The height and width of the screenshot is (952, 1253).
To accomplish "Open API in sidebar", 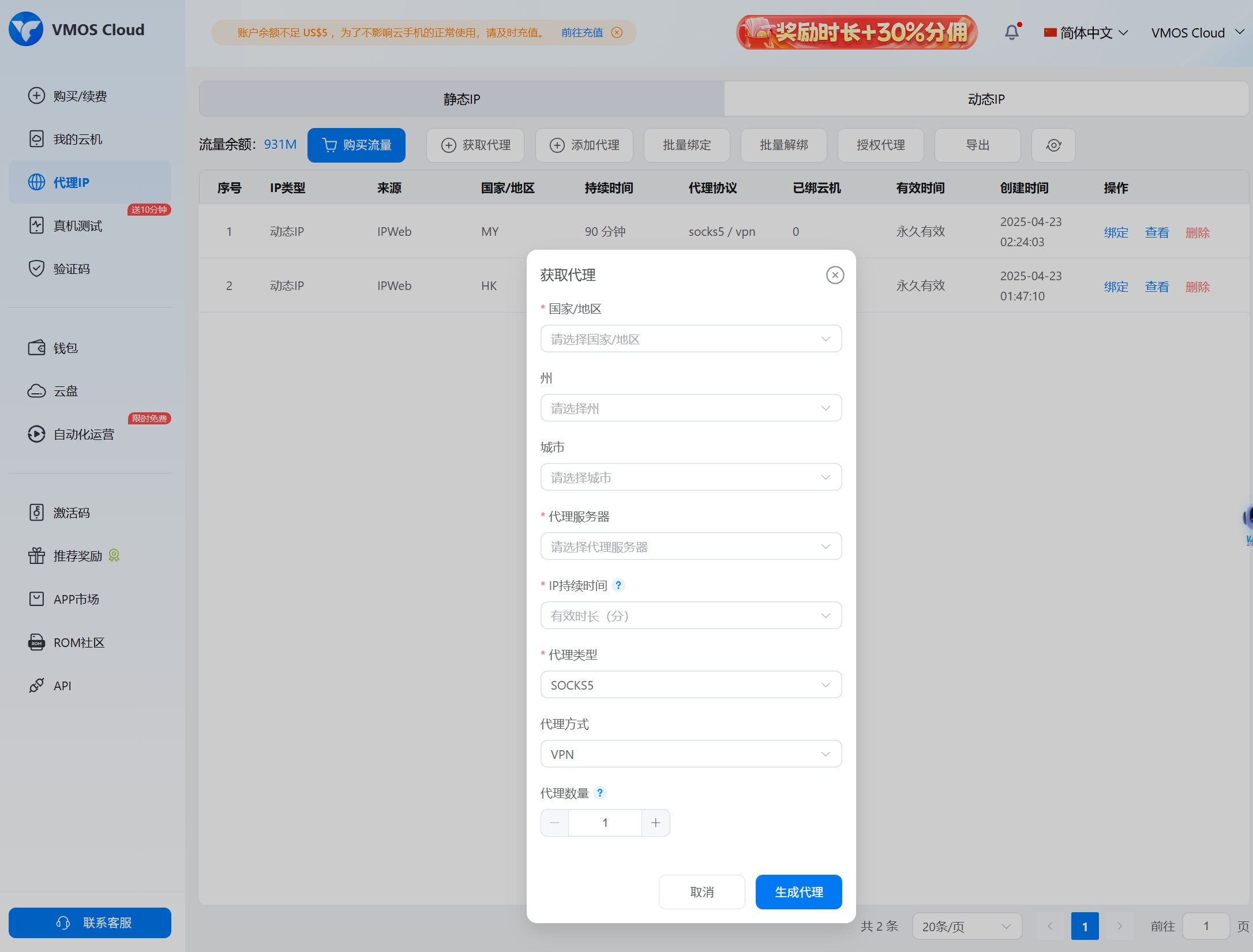I will click(x=90, y=686).
